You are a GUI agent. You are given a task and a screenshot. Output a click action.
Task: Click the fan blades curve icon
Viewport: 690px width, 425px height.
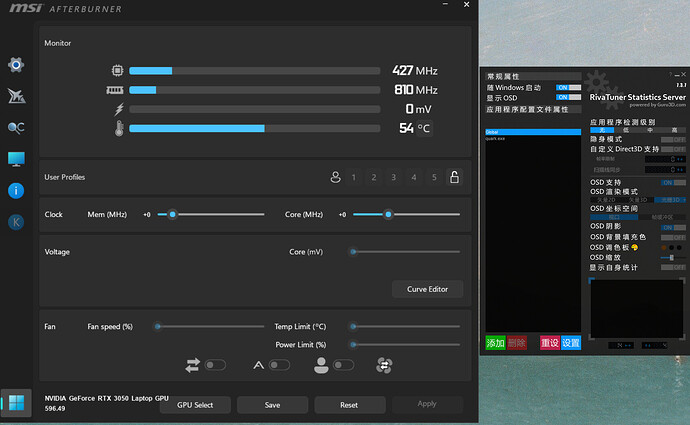pyautogui.click(x=384, y=365)
